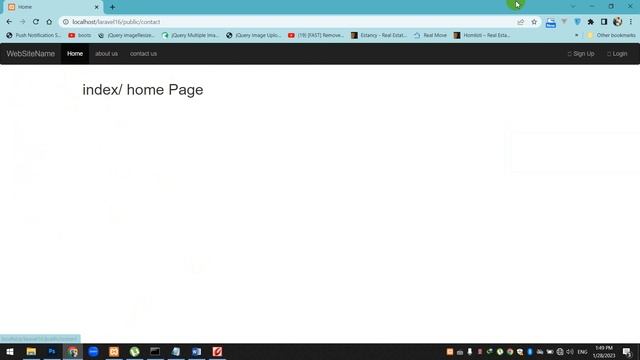Bookmark this page with the star icon

click(x=534, y=22)
